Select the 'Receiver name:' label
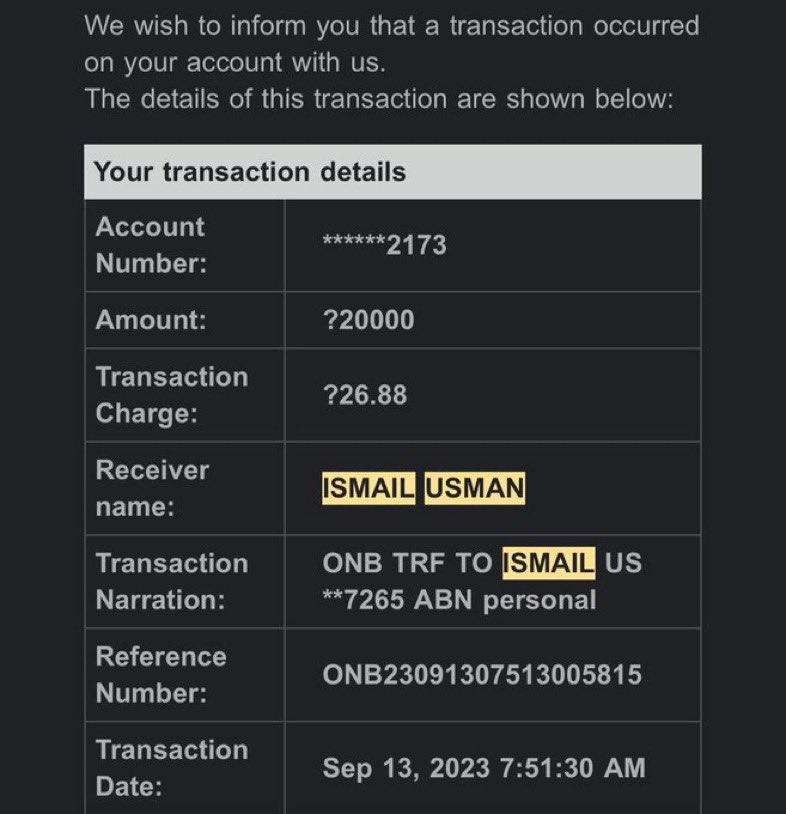786x814 pixels. (x=152, y=489)
